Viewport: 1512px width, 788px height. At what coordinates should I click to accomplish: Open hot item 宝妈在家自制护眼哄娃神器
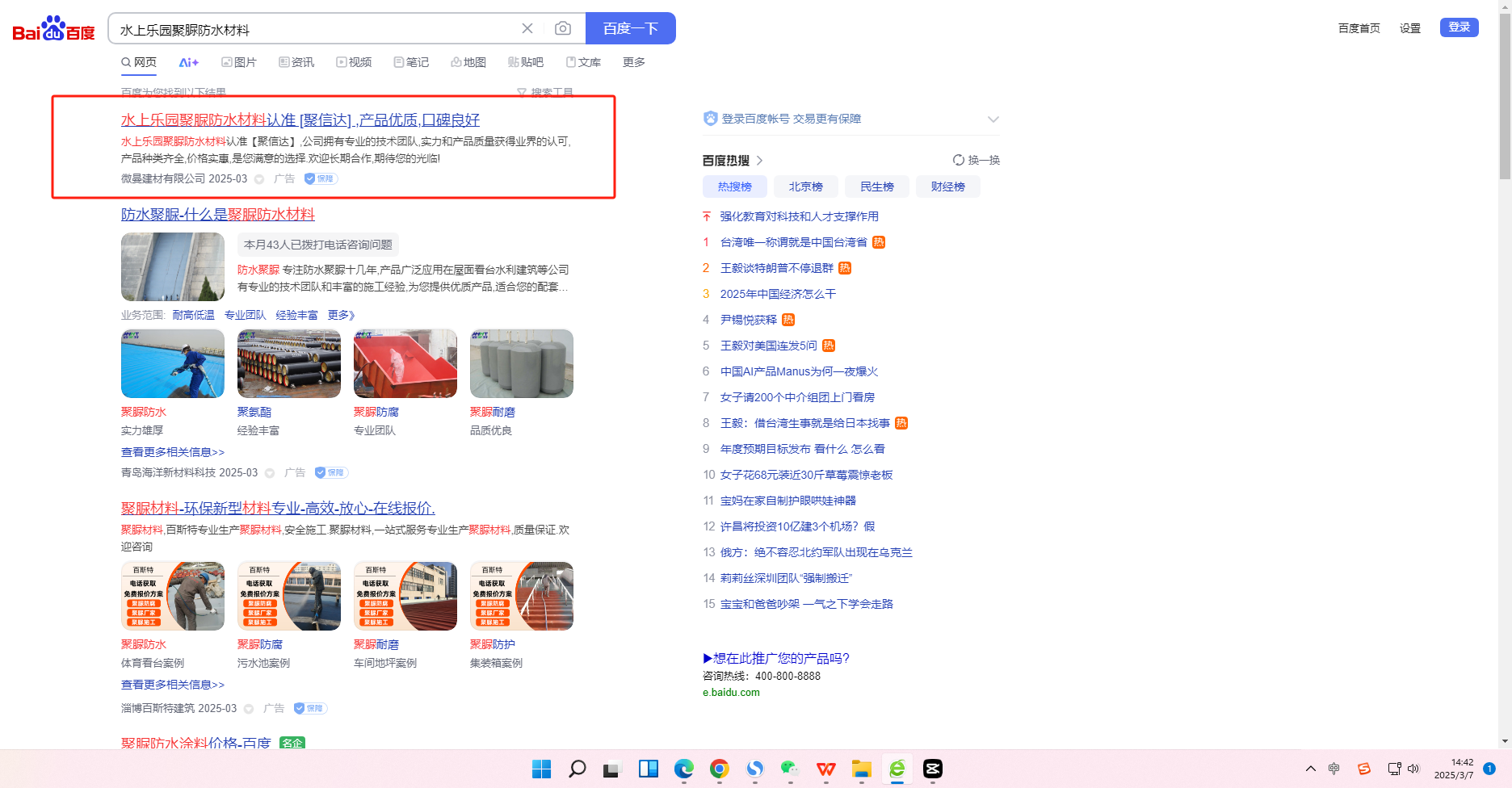click(x=787, y=501)
